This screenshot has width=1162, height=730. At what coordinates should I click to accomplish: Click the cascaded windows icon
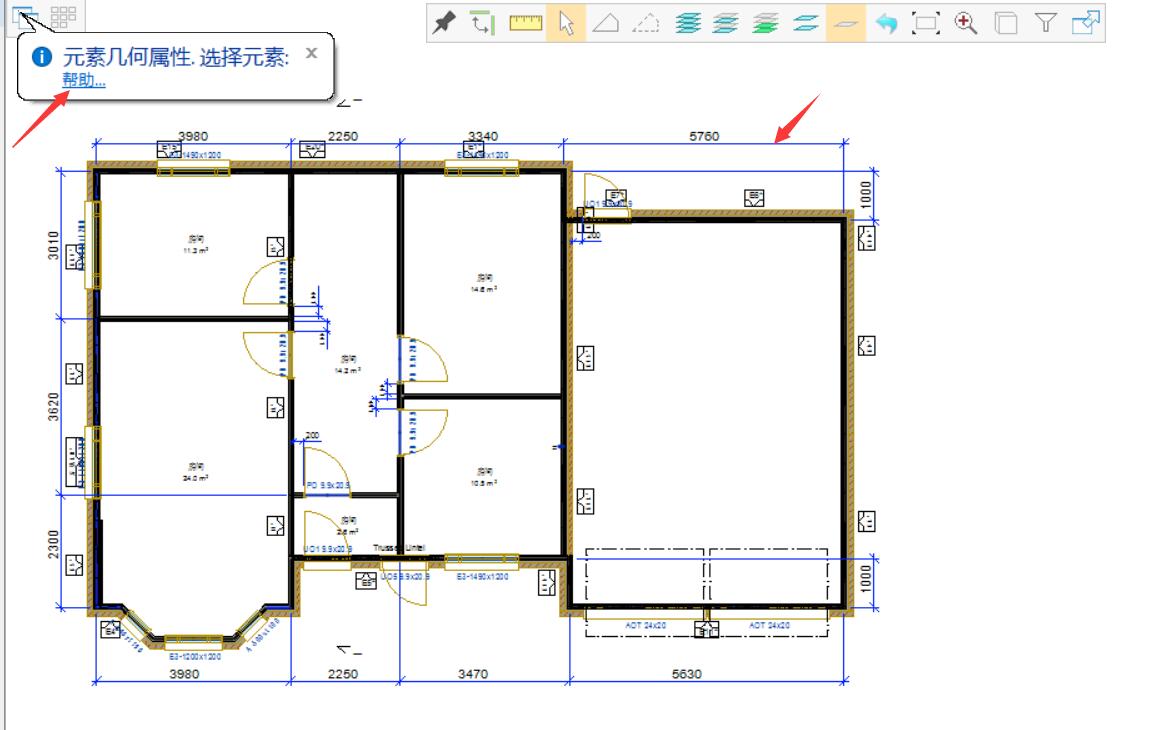(x=24, y=16)
